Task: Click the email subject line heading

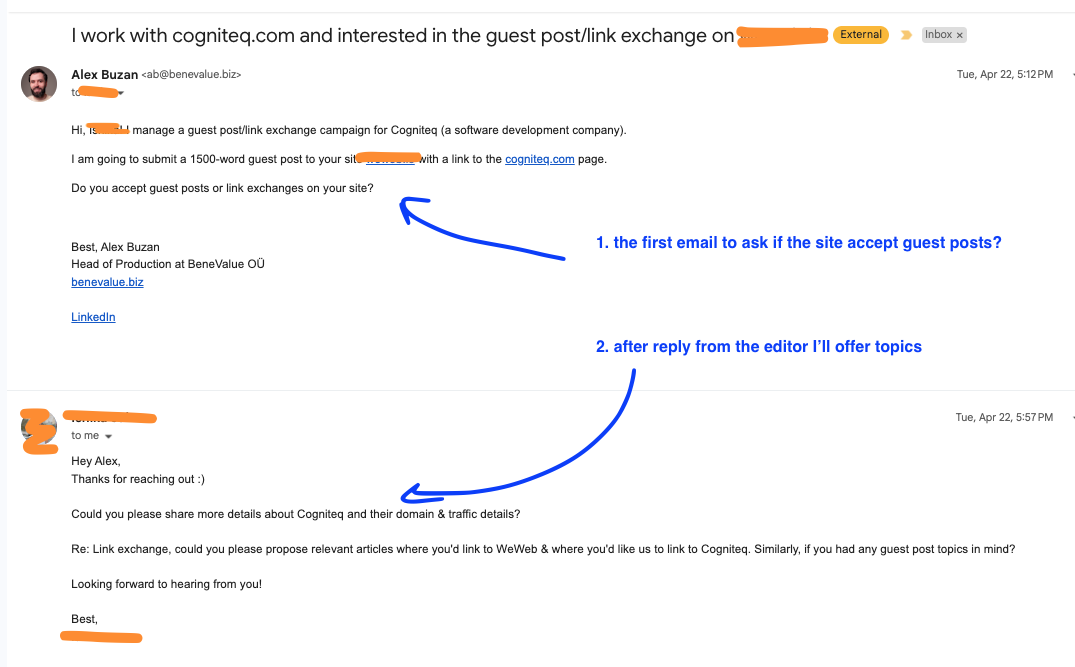Action: [x=402, y=36]
